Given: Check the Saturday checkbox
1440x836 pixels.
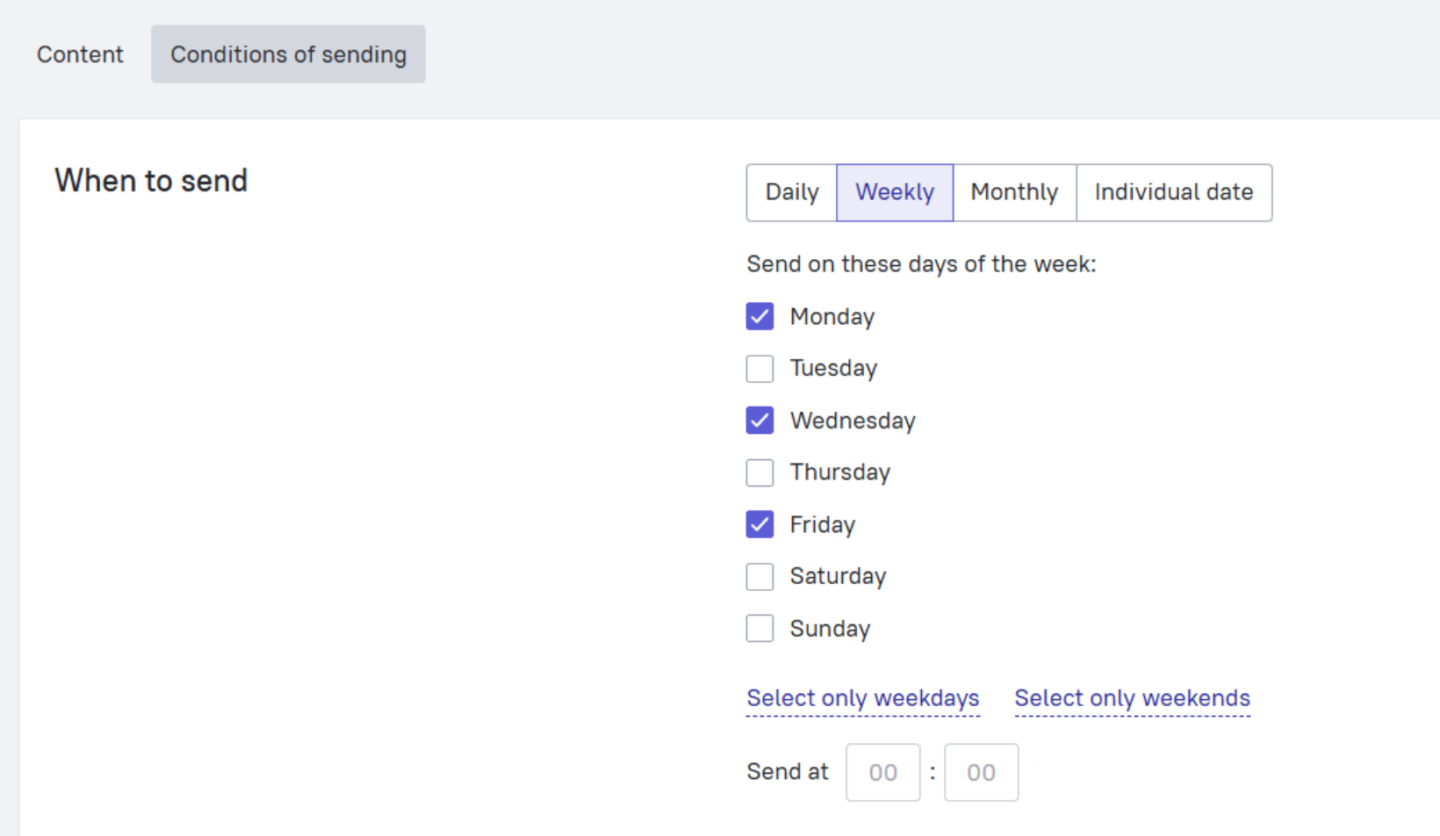Looking at the screenshot, I should [760, 577].
